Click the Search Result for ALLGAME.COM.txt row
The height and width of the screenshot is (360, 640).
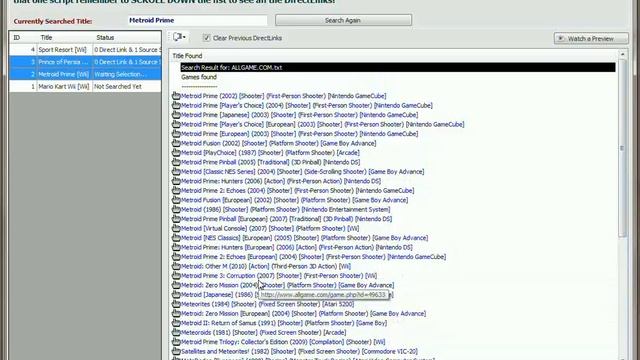coord(398,67)
